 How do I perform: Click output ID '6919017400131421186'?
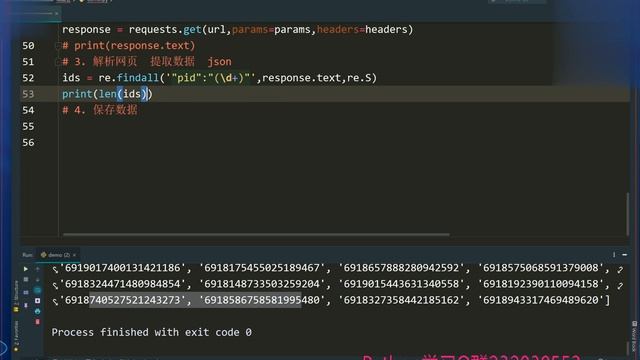(x=122, y=268)
